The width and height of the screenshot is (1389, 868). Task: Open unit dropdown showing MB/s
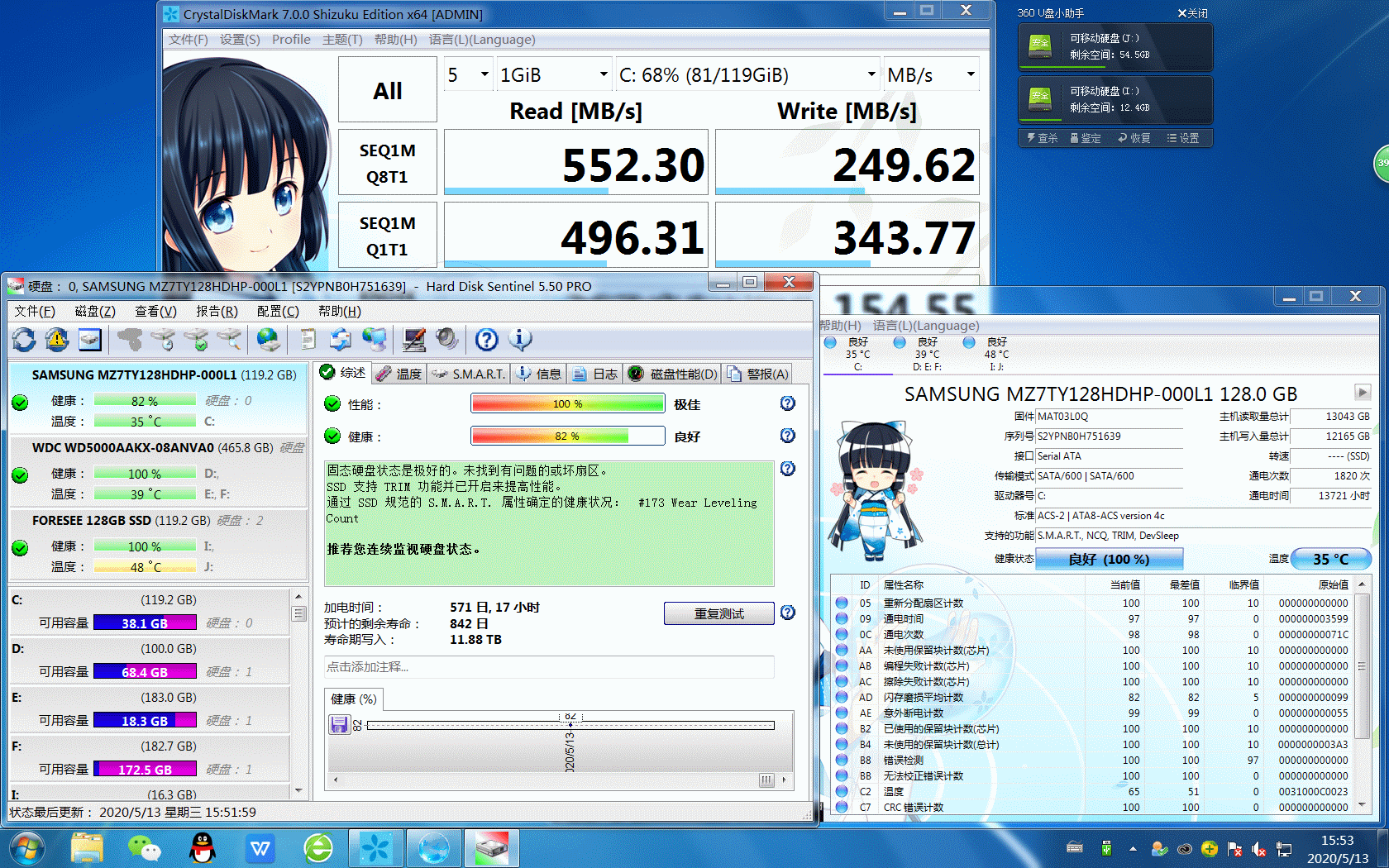point(931,75)
